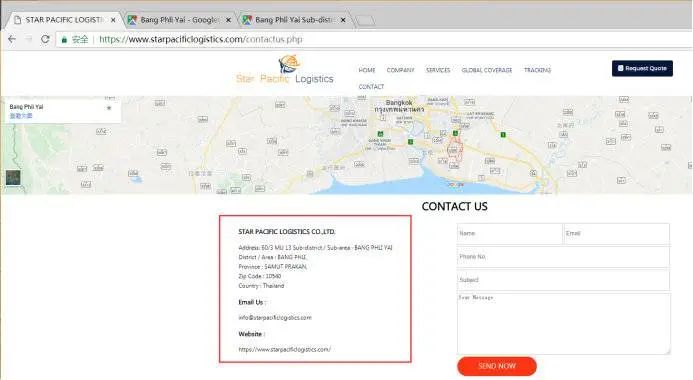Viewport: 693px width, 380px height.
Task: Click the secure padlock icon
Action: (x=64, y=40)
